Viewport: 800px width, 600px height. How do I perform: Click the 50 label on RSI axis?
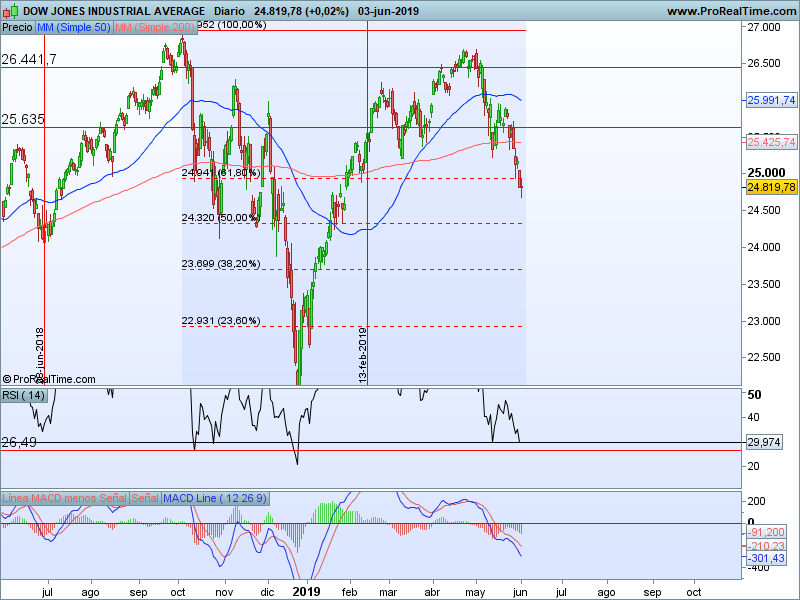click(754, 394)
